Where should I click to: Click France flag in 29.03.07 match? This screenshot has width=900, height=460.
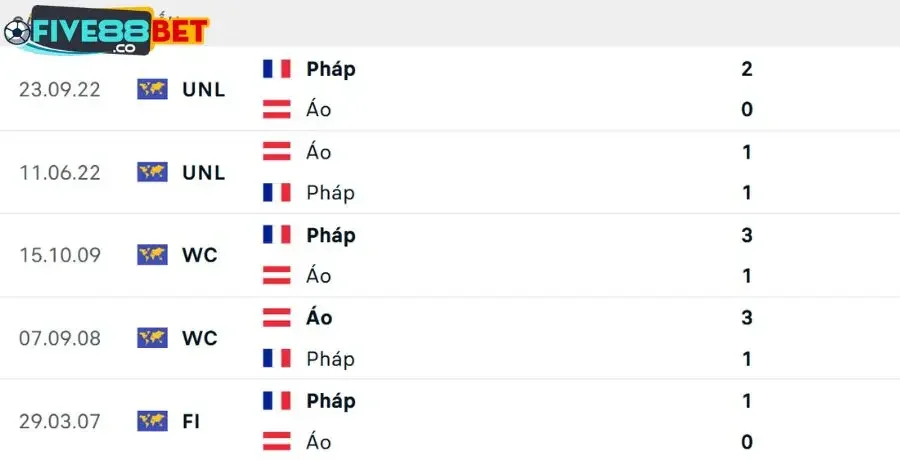pos(276,401)
